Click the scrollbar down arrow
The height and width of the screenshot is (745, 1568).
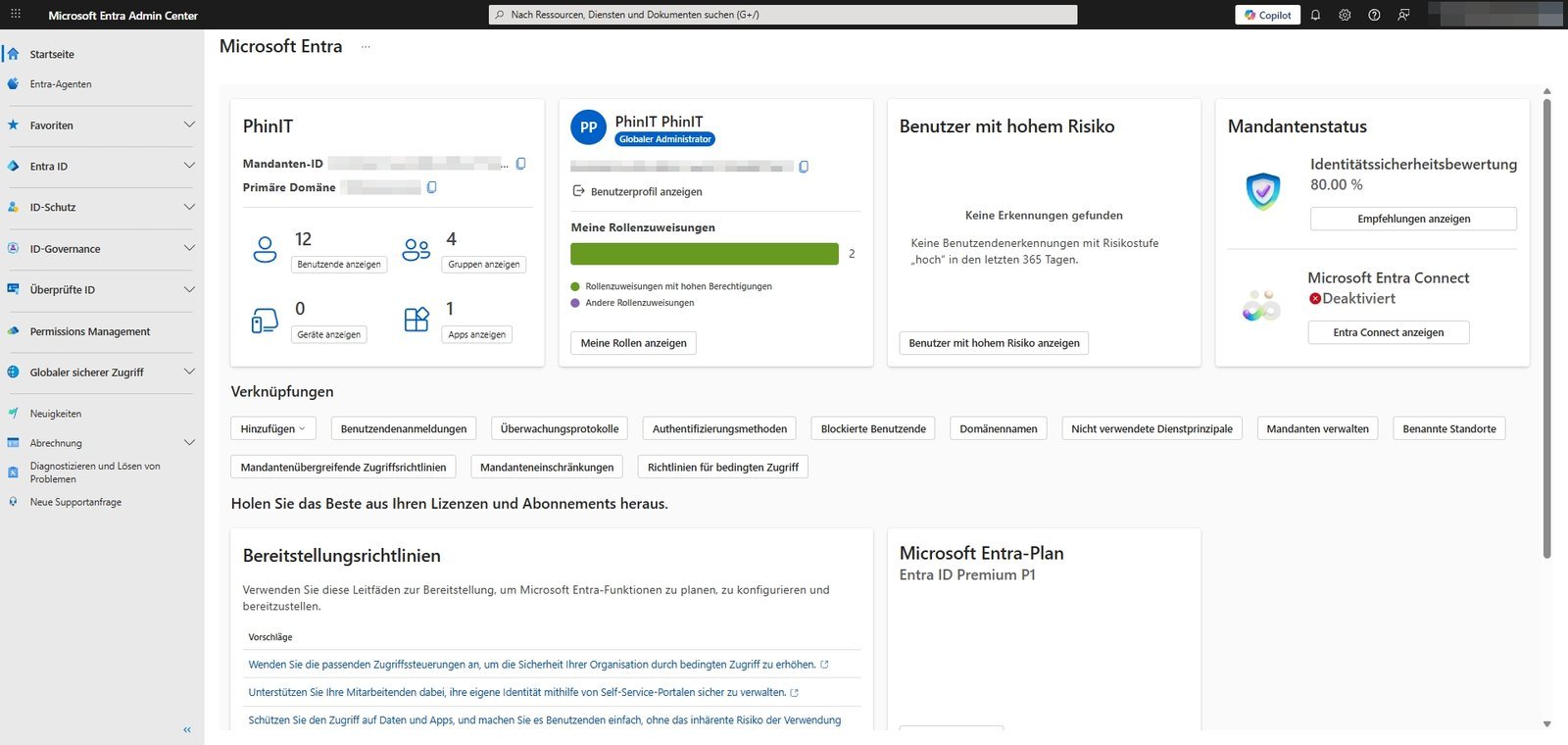click(x=1546, y=724)
